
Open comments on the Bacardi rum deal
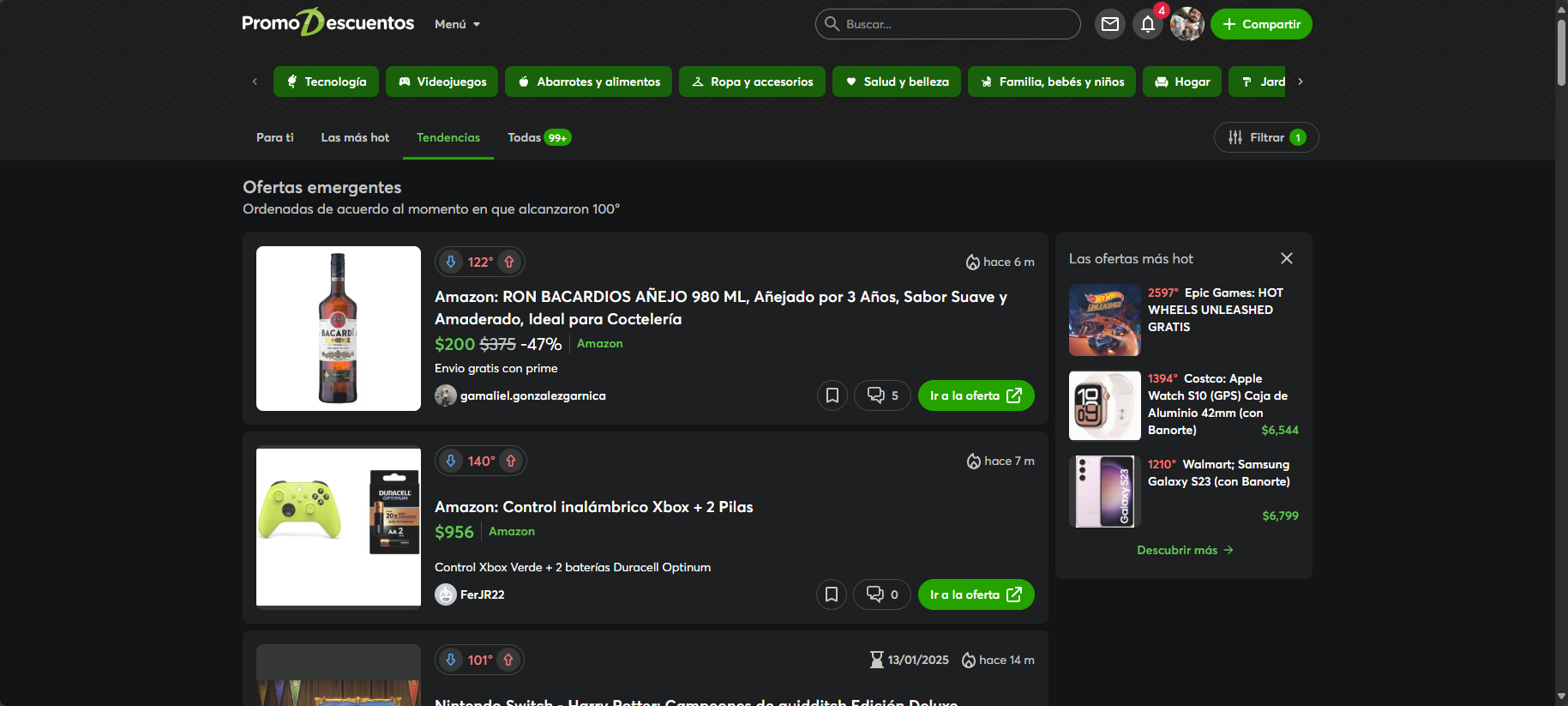point(882,395)
